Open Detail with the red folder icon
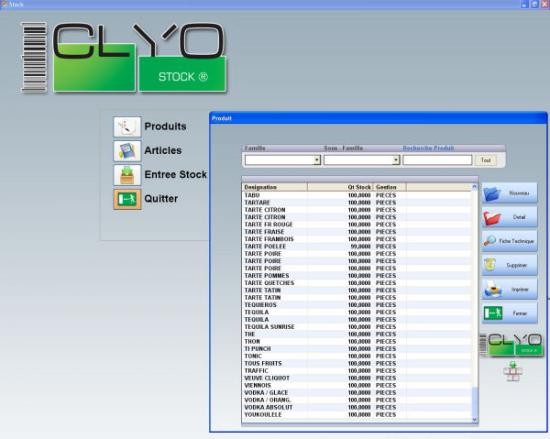 point(509,217)
